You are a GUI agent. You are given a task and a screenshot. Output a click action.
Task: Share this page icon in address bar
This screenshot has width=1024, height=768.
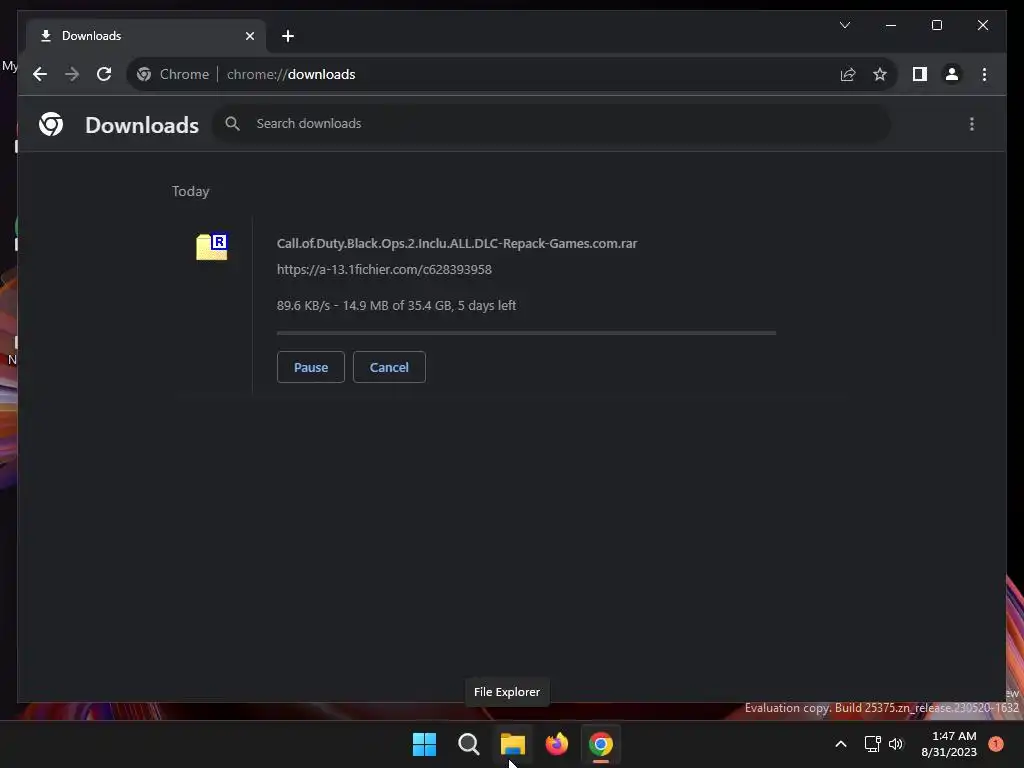coord(848,74)
